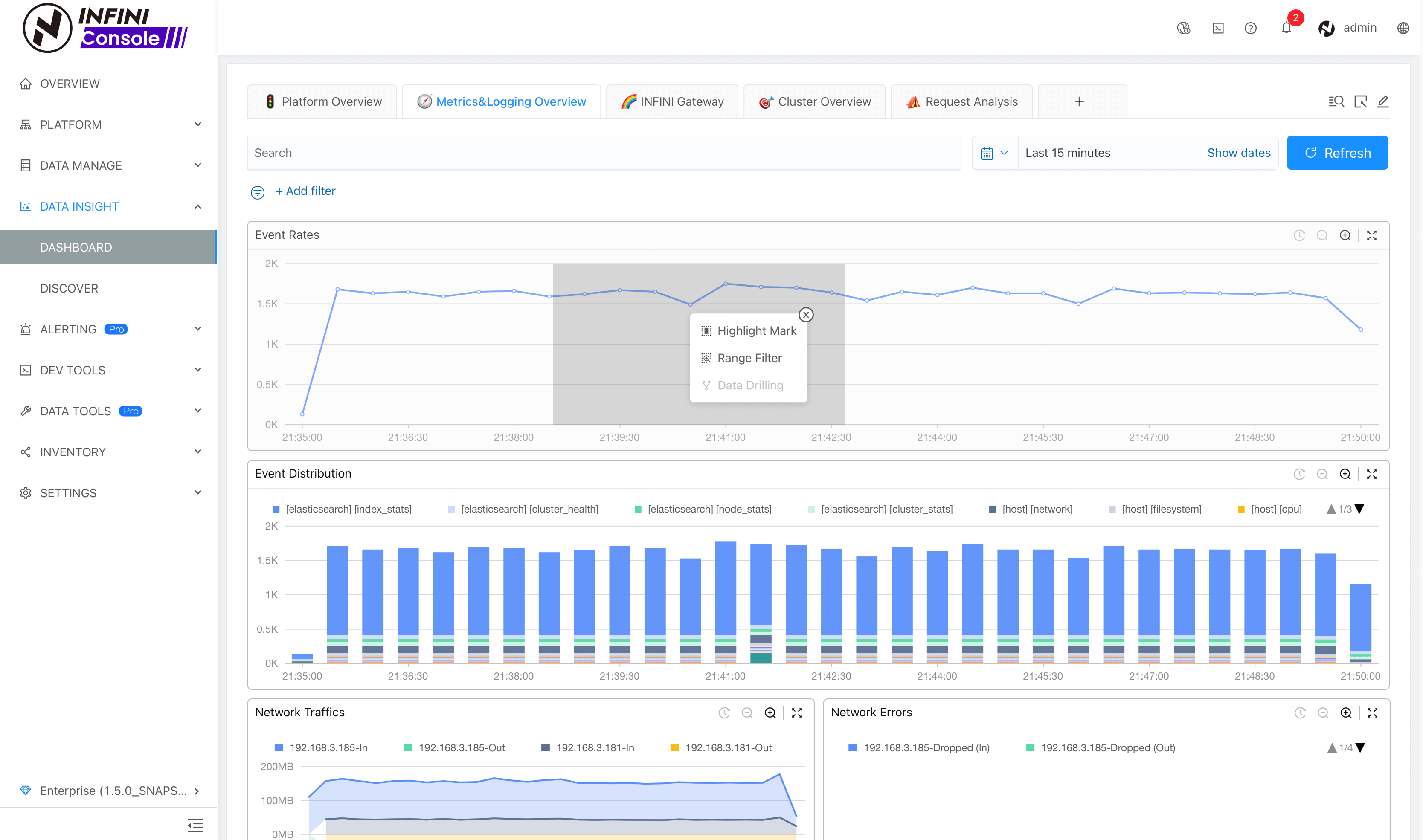Zoom in on the Event Distribution chart

pos(1345,474)
